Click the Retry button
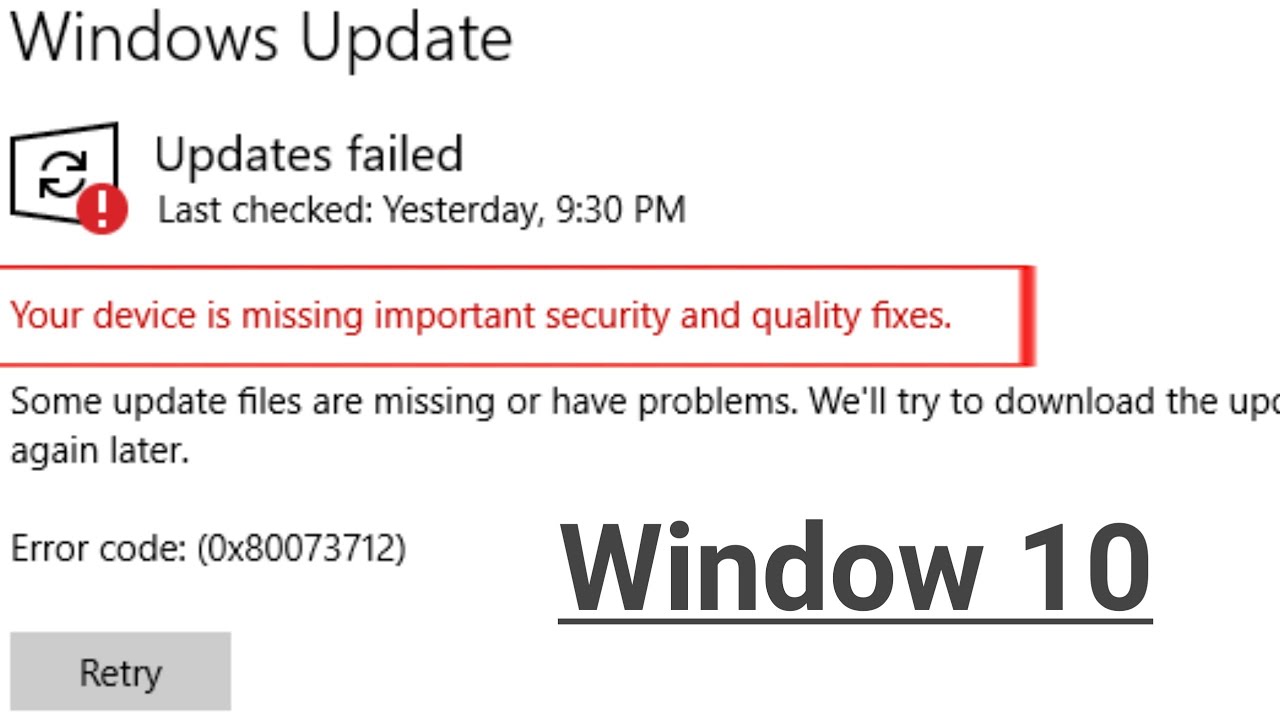Image resolution: width=1280 pixels, height=720 pixels. [120, 672]
